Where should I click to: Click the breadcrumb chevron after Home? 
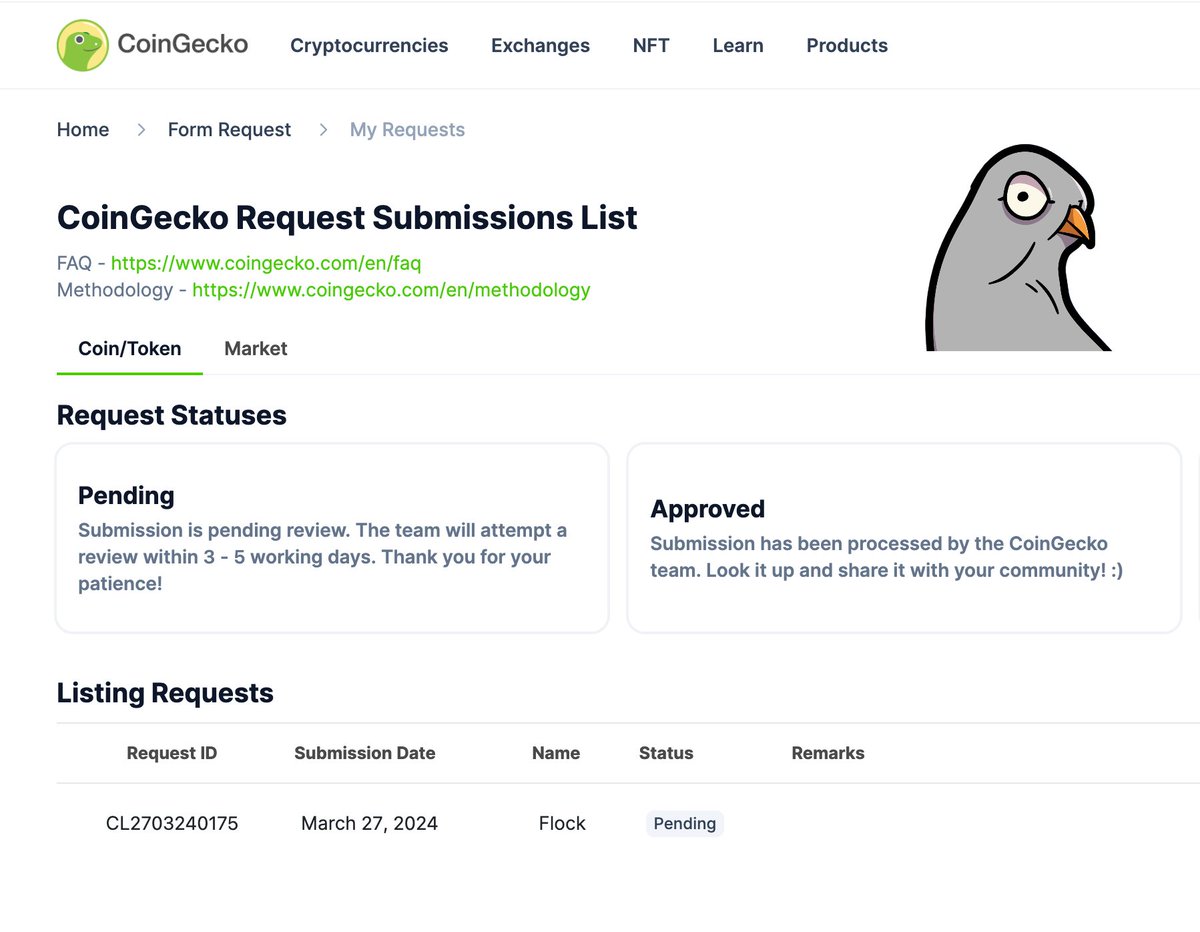[141, 129]
